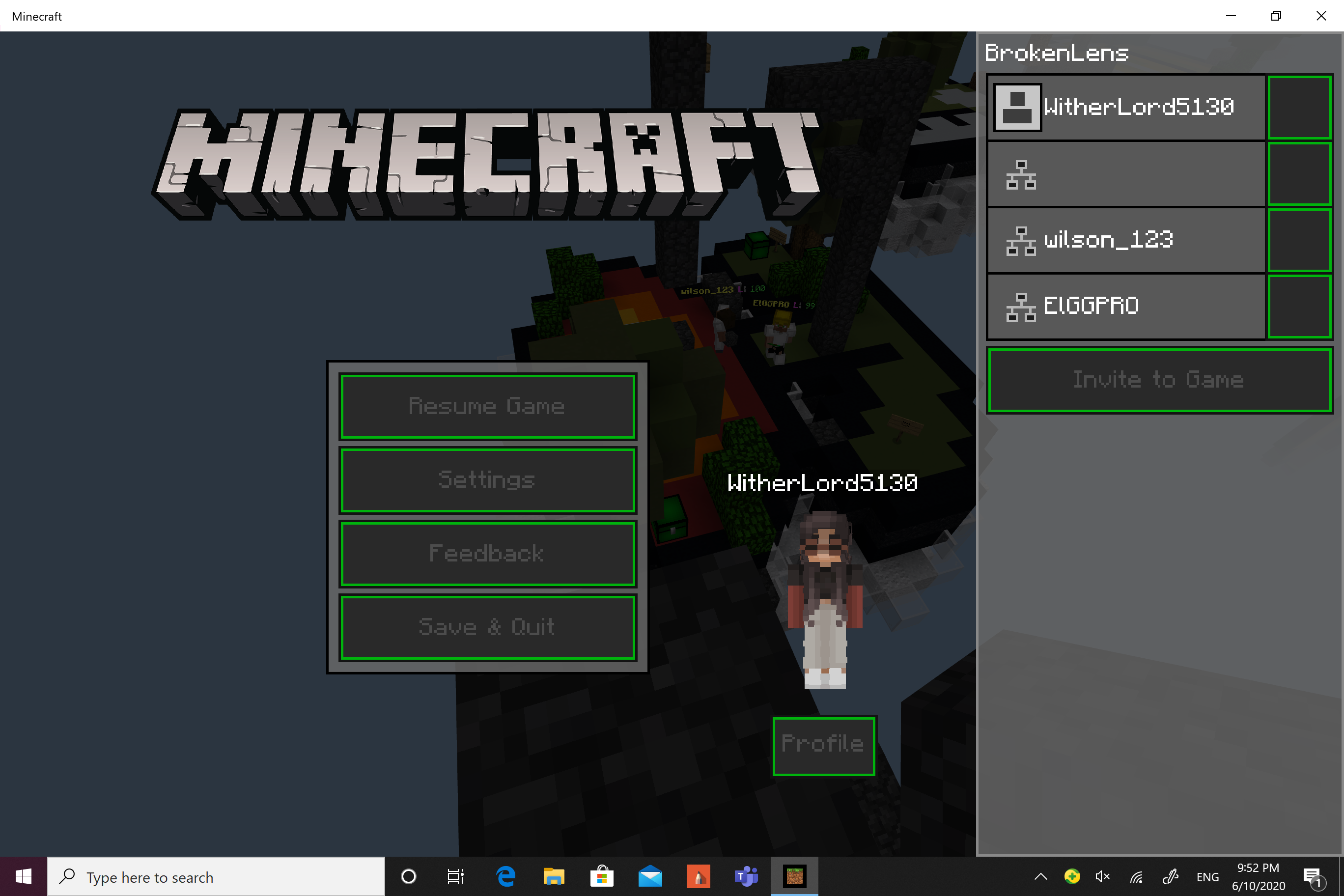Image resolution: width=1344 pixels, height=896 pixels.
Task: Close the Minecraft window
Action: pos(1321,16)
